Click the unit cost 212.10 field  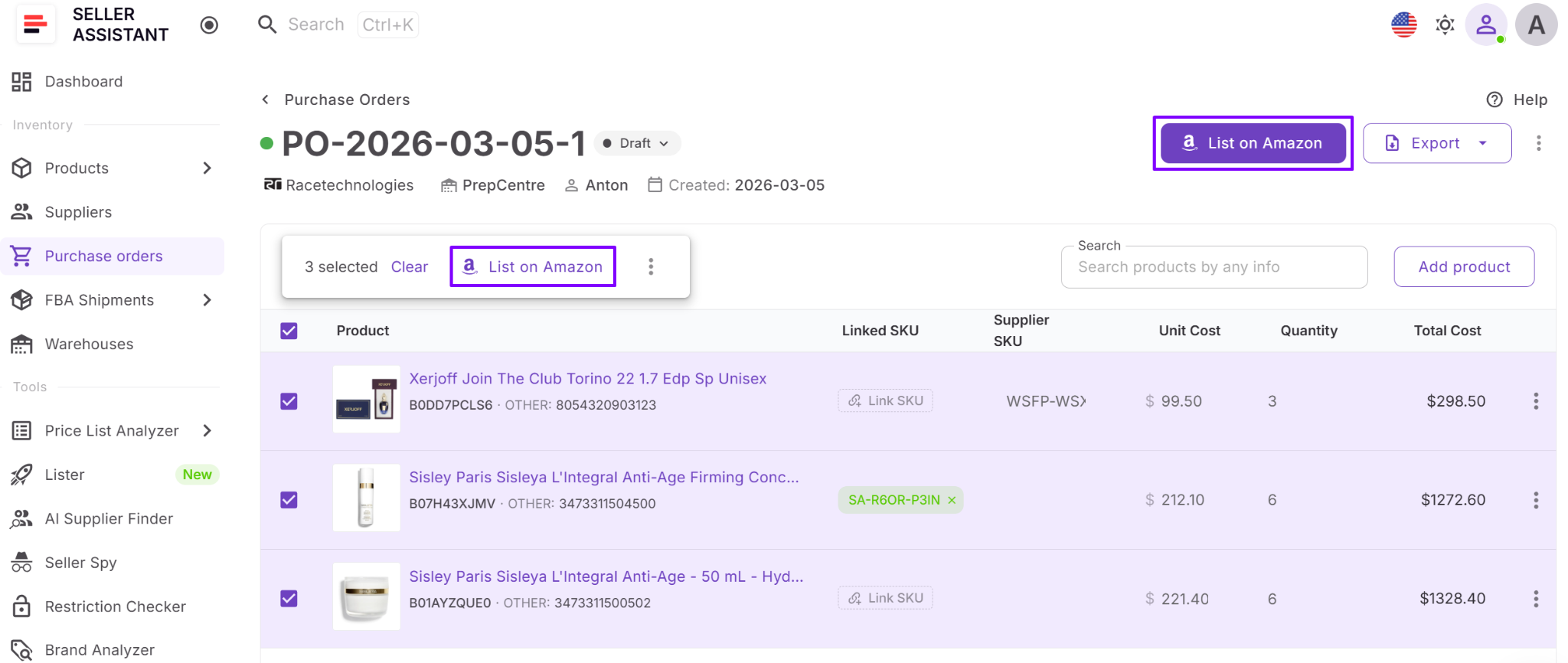tap(1183, 500)
